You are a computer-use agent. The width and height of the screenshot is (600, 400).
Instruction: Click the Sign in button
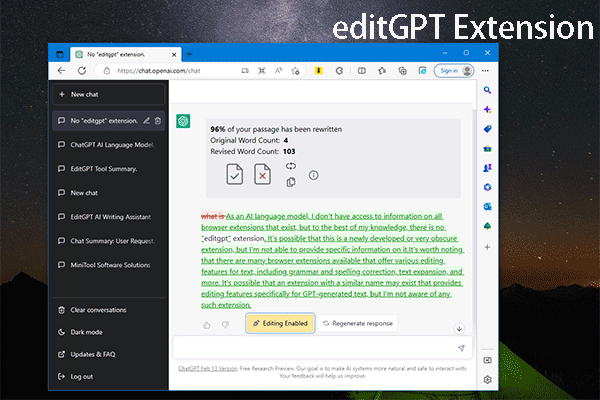454,70
